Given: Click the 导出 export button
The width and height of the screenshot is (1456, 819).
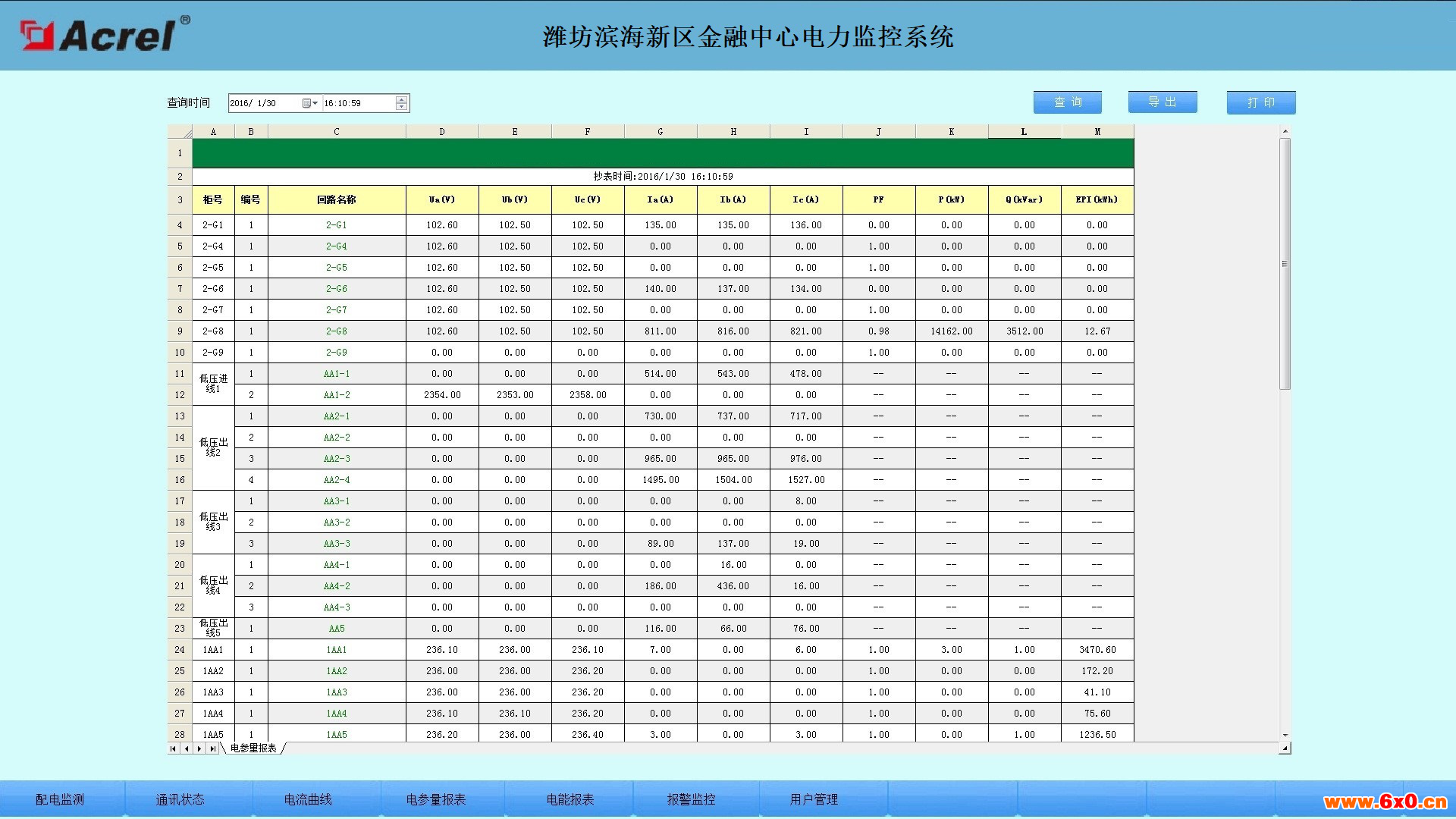Looking at the screenshot, I should 1163,102.
